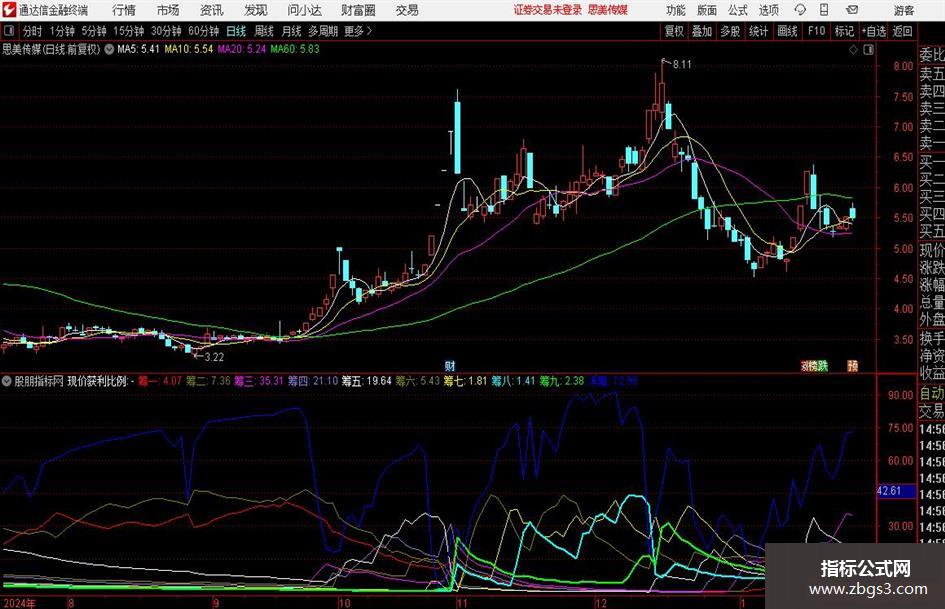Viewport: 945px width, 609px height.
Task: Click MA60: 5.83 indicator value
Action: point(295,49)
